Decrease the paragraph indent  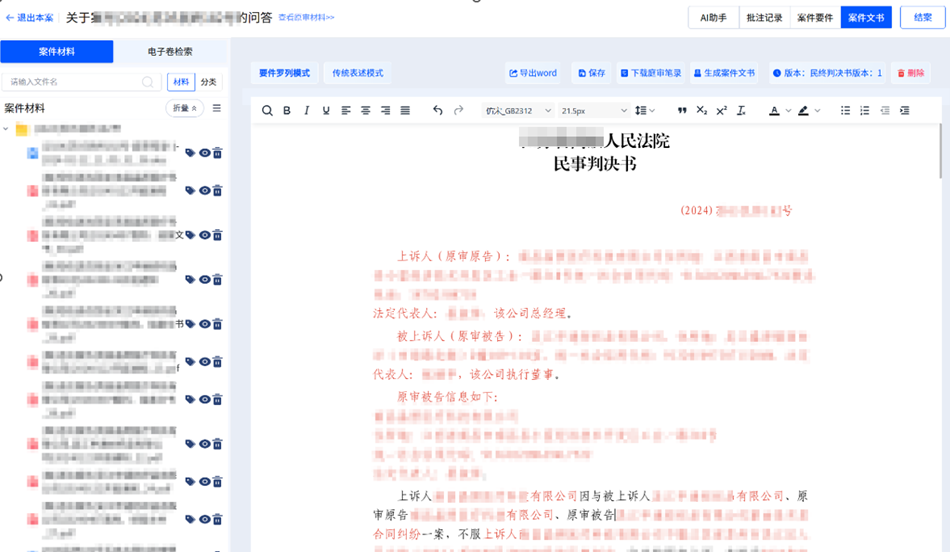[x=885, y=110]
